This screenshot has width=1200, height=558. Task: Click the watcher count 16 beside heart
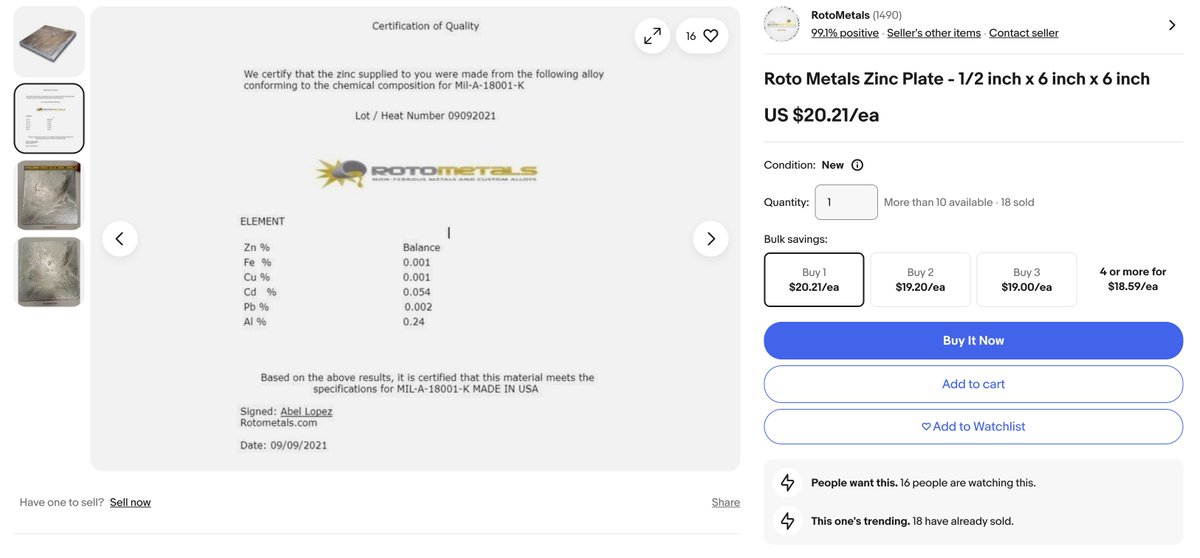(x=691, y=36)
